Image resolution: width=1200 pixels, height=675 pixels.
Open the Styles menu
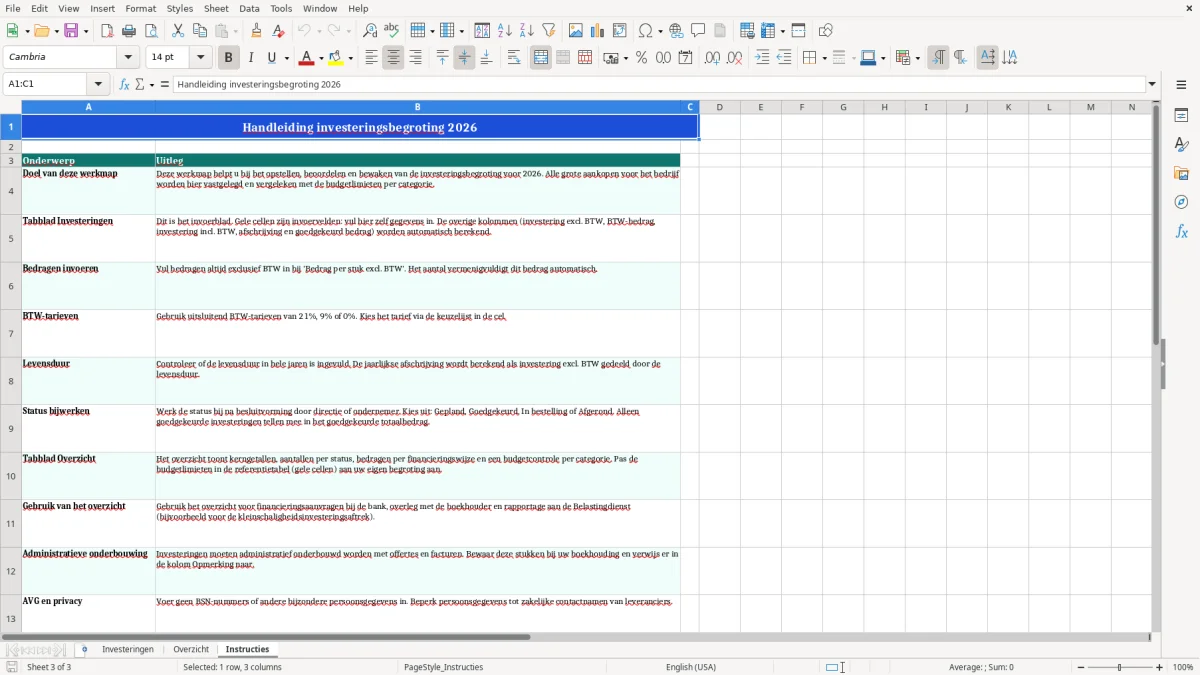[x=180, y=8]
